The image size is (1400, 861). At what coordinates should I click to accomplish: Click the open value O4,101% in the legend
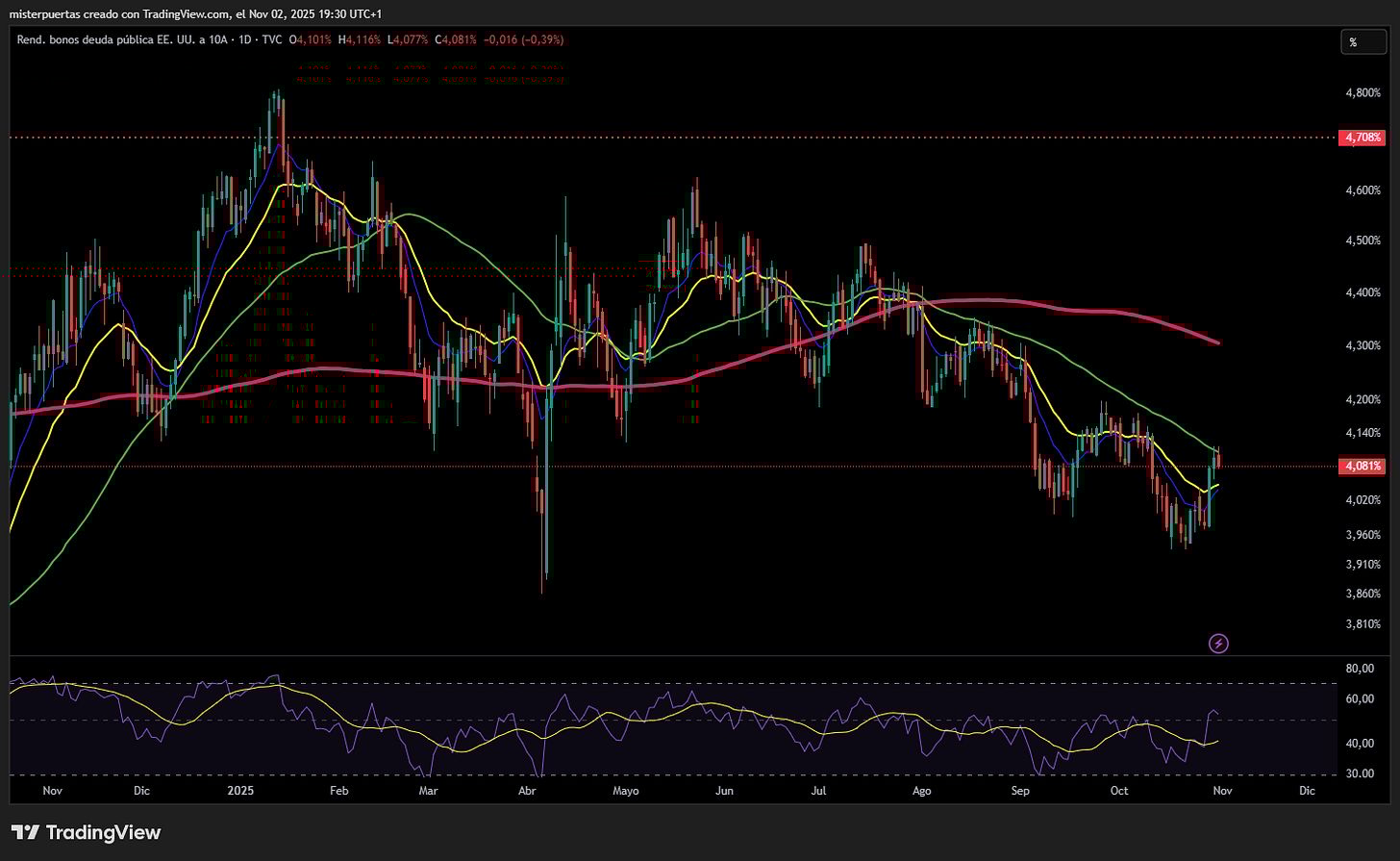[315, 39]
